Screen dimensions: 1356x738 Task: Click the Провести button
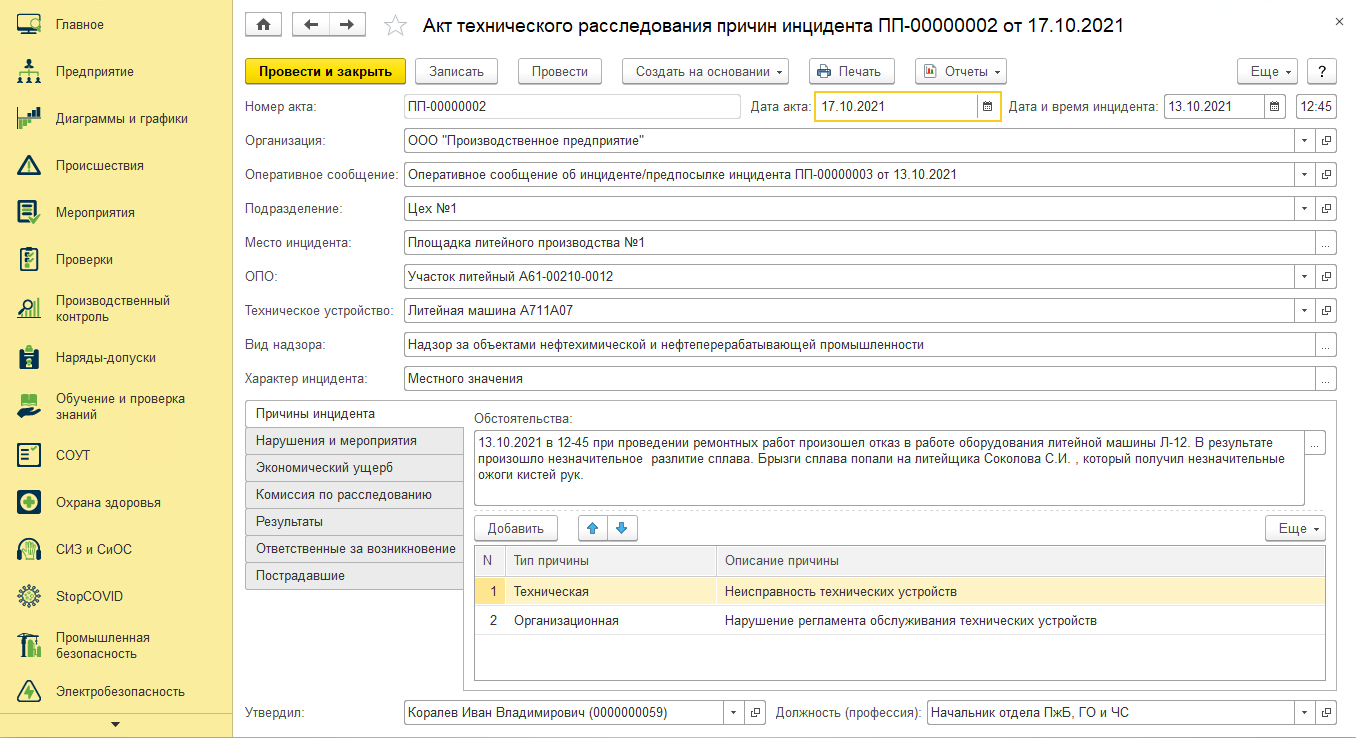(560, 71)
